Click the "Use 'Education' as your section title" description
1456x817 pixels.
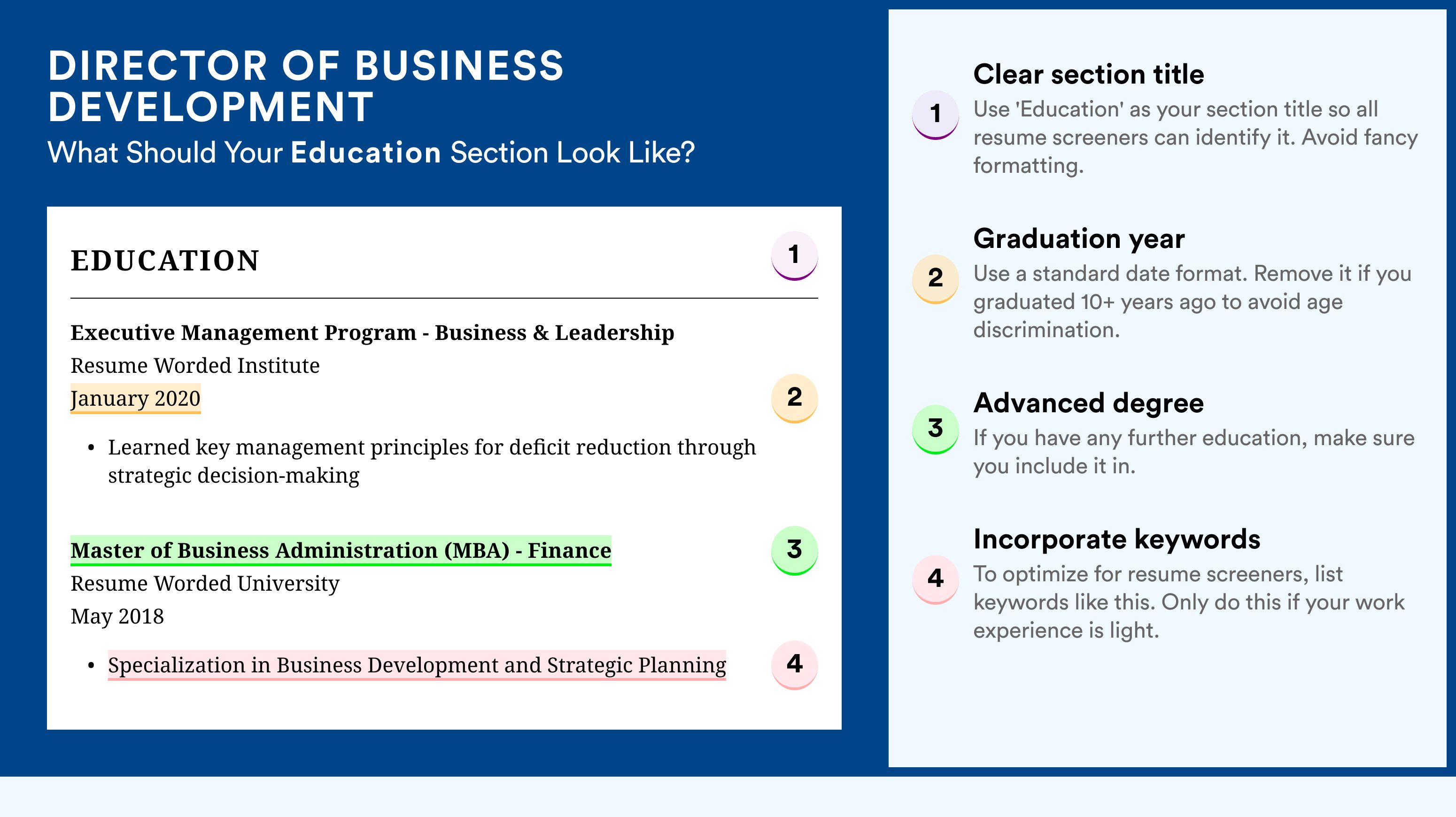(1195, 137)
